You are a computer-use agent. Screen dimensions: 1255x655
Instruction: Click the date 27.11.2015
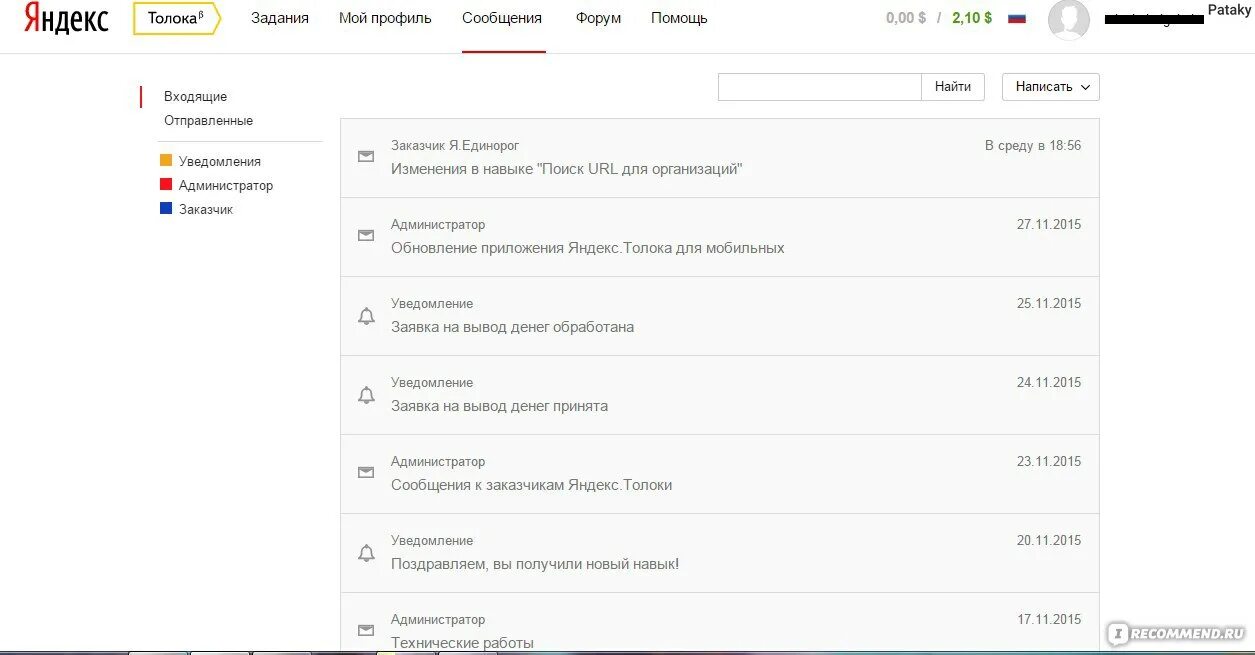pyautogui.click(x=1049, y=225)
